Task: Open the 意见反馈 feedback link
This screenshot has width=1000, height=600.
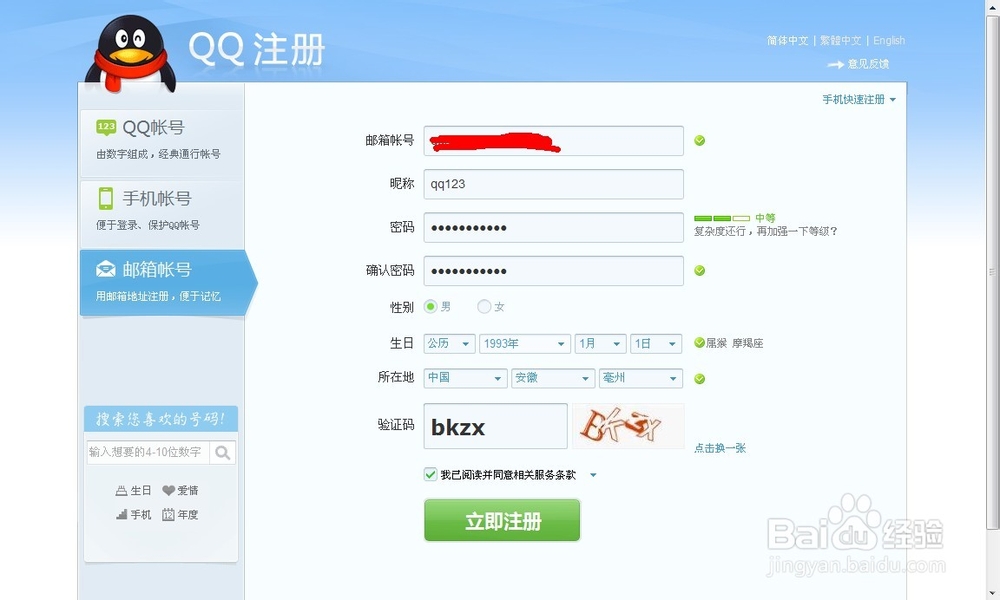Action: click(x=868, y=64)
